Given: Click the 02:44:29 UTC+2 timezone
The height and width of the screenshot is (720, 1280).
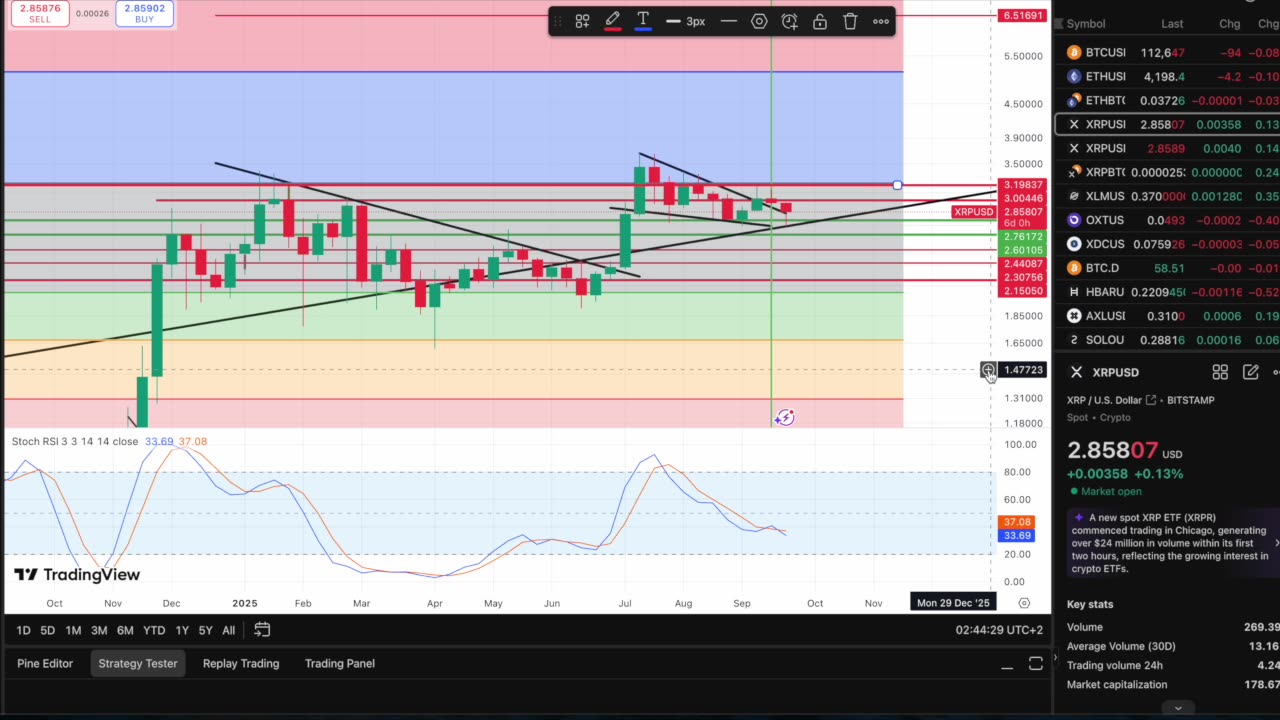Looking at the screenshot, I should pyautogui.click(x=999, y=630).
